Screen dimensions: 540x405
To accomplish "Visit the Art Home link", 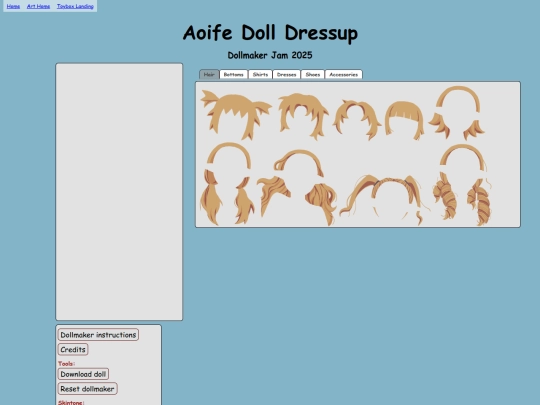I will [x=38, y=6].
